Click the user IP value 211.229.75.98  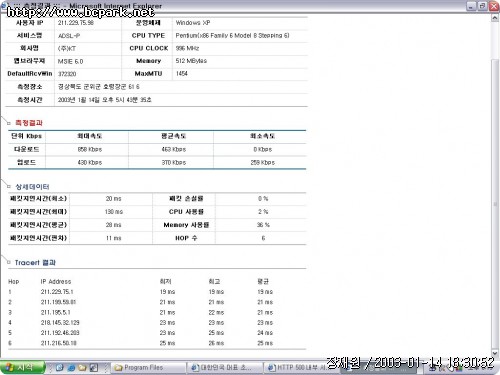[76, 23]
